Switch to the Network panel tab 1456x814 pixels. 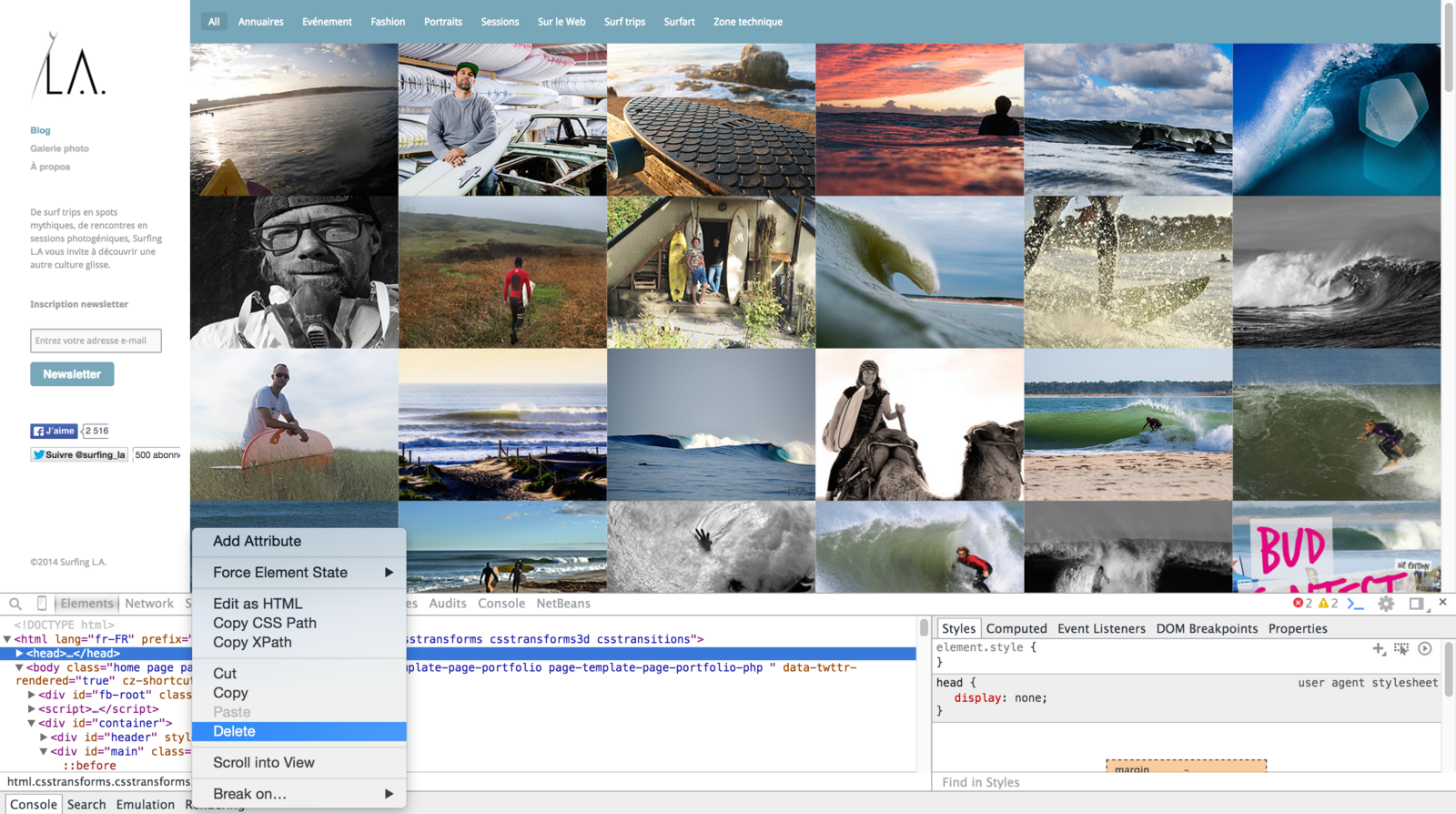tap(149, 604)
